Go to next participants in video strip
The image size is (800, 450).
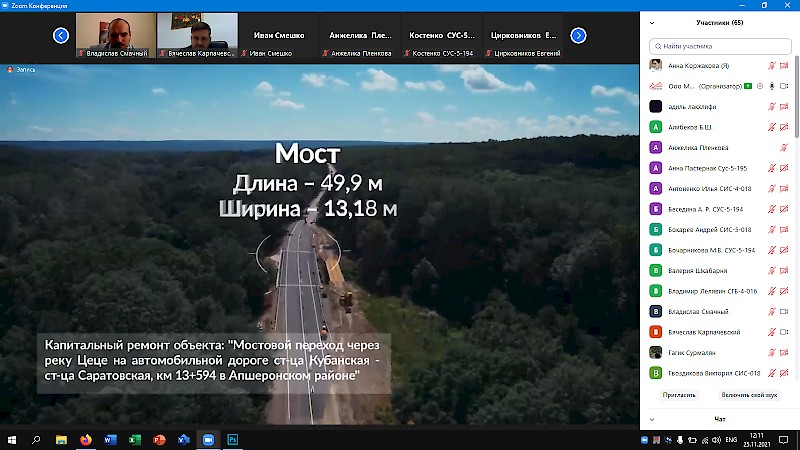[x=578, y=36]
